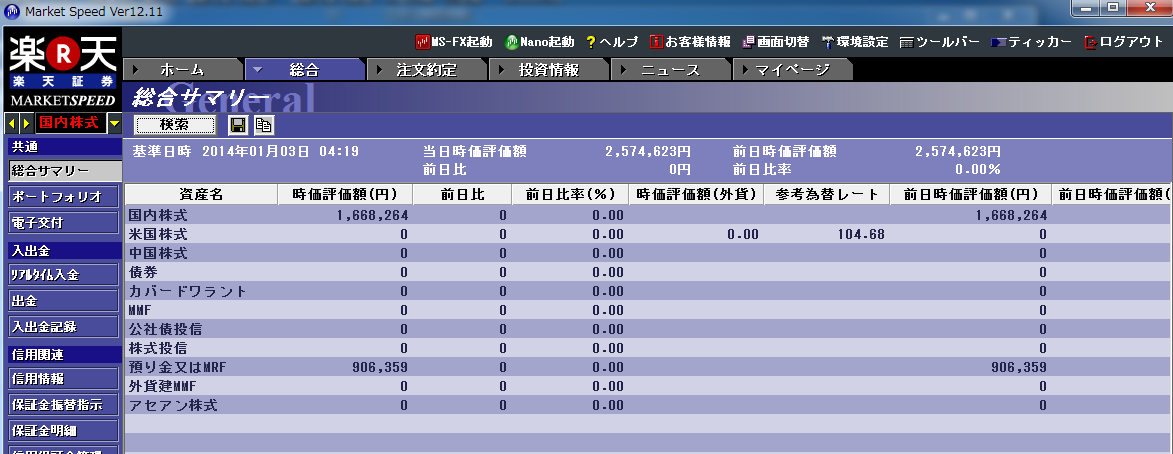
Task: Click the 時価評価額(外貨) column header
Action: pos(696,194)
